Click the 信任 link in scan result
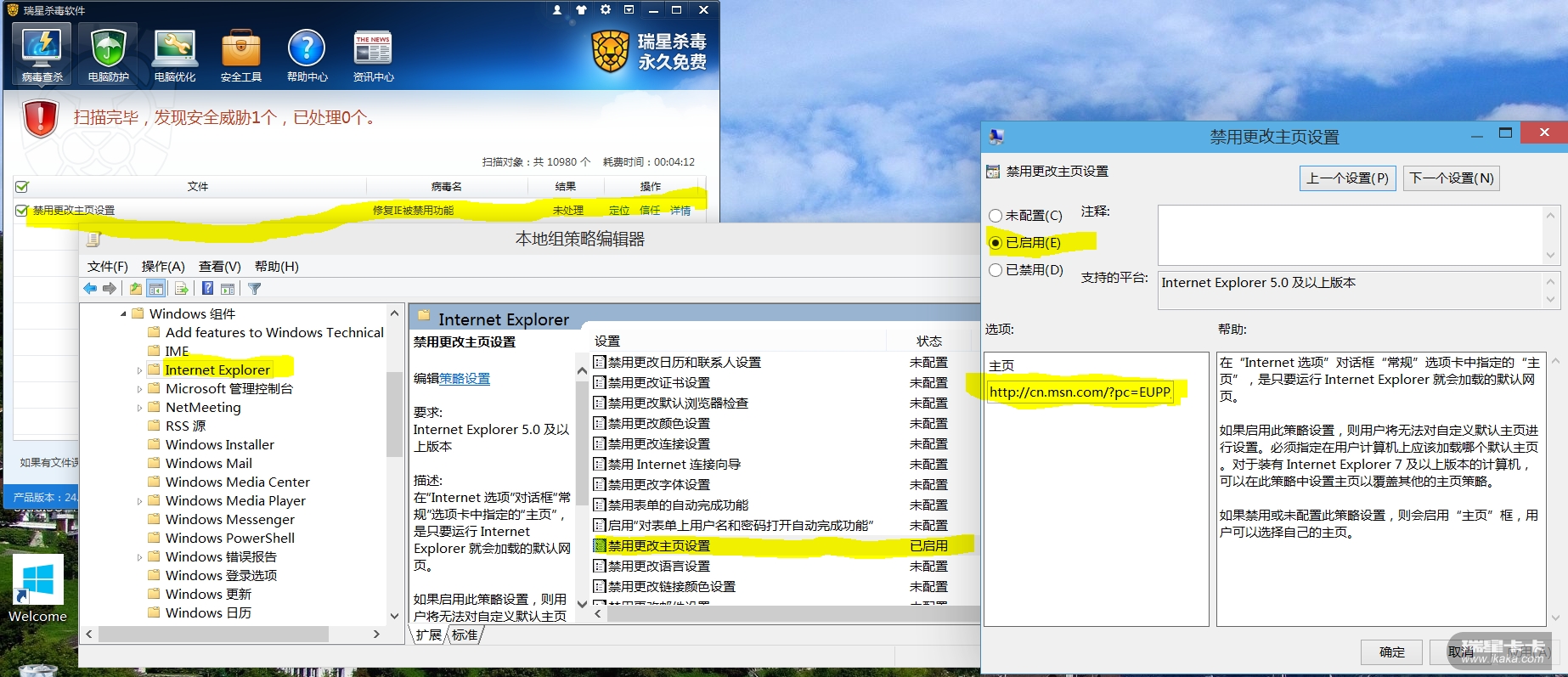 (x=650, y=211)
